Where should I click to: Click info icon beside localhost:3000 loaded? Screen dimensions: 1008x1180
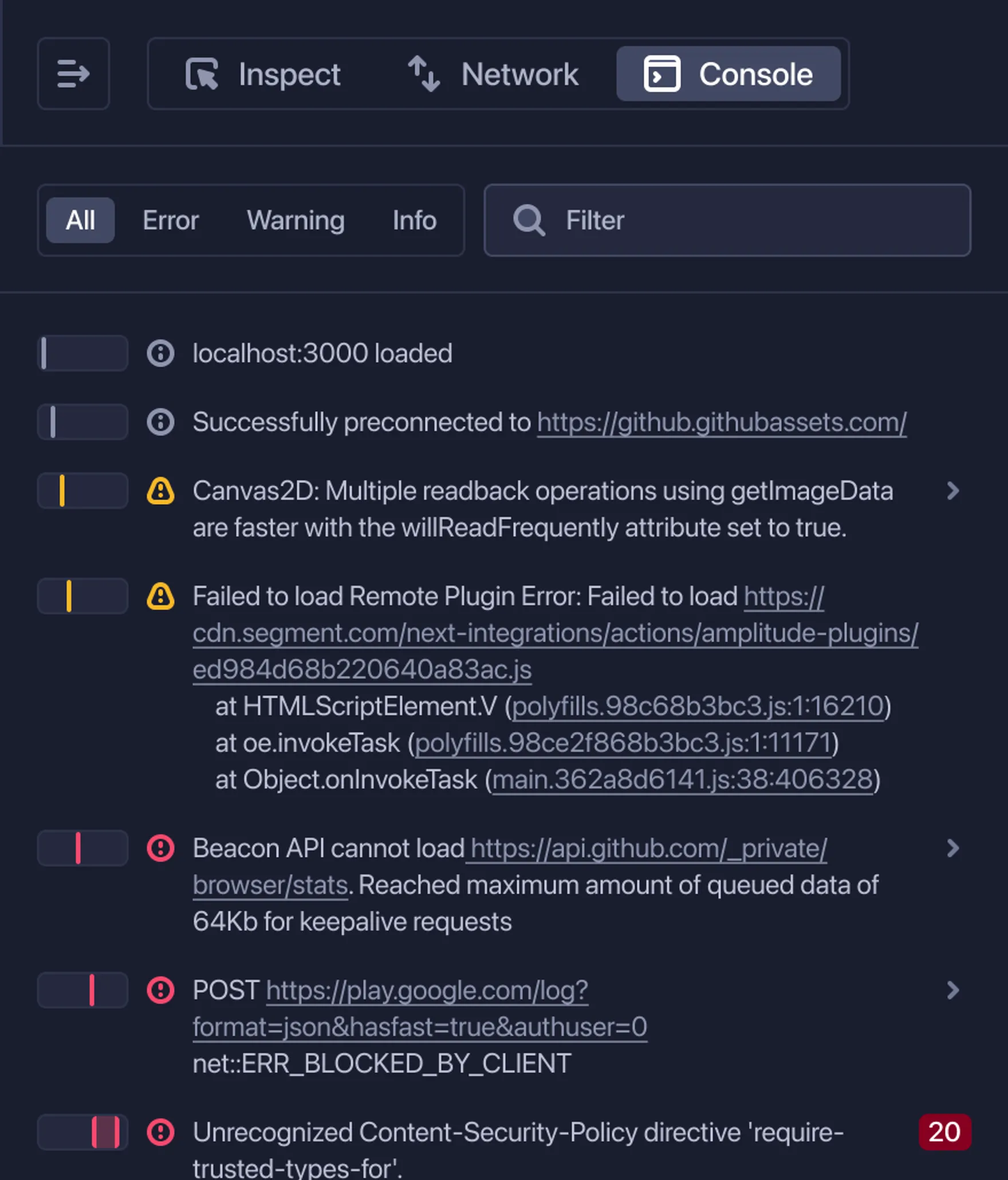[x=160, y=353]
